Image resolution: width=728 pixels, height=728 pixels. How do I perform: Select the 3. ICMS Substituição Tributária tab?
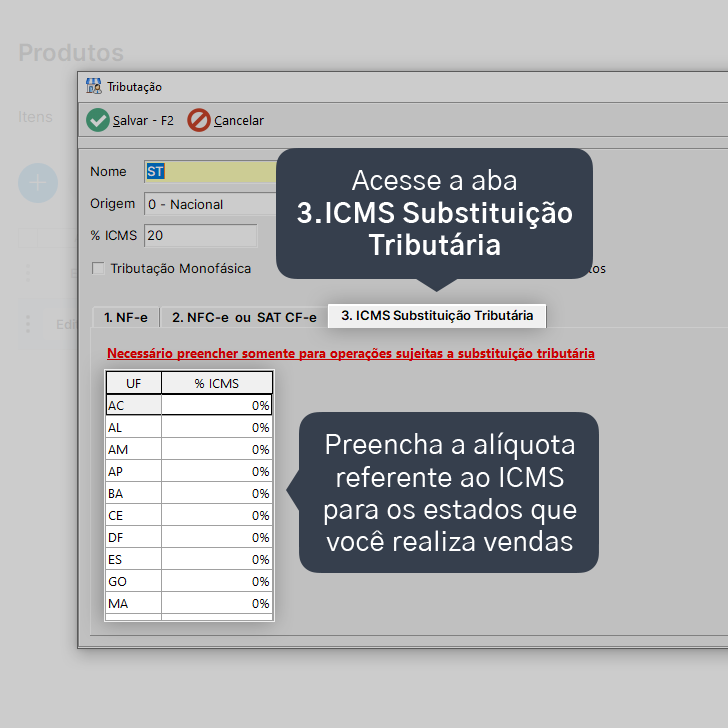pyautogui.click(x=437, y=316)
